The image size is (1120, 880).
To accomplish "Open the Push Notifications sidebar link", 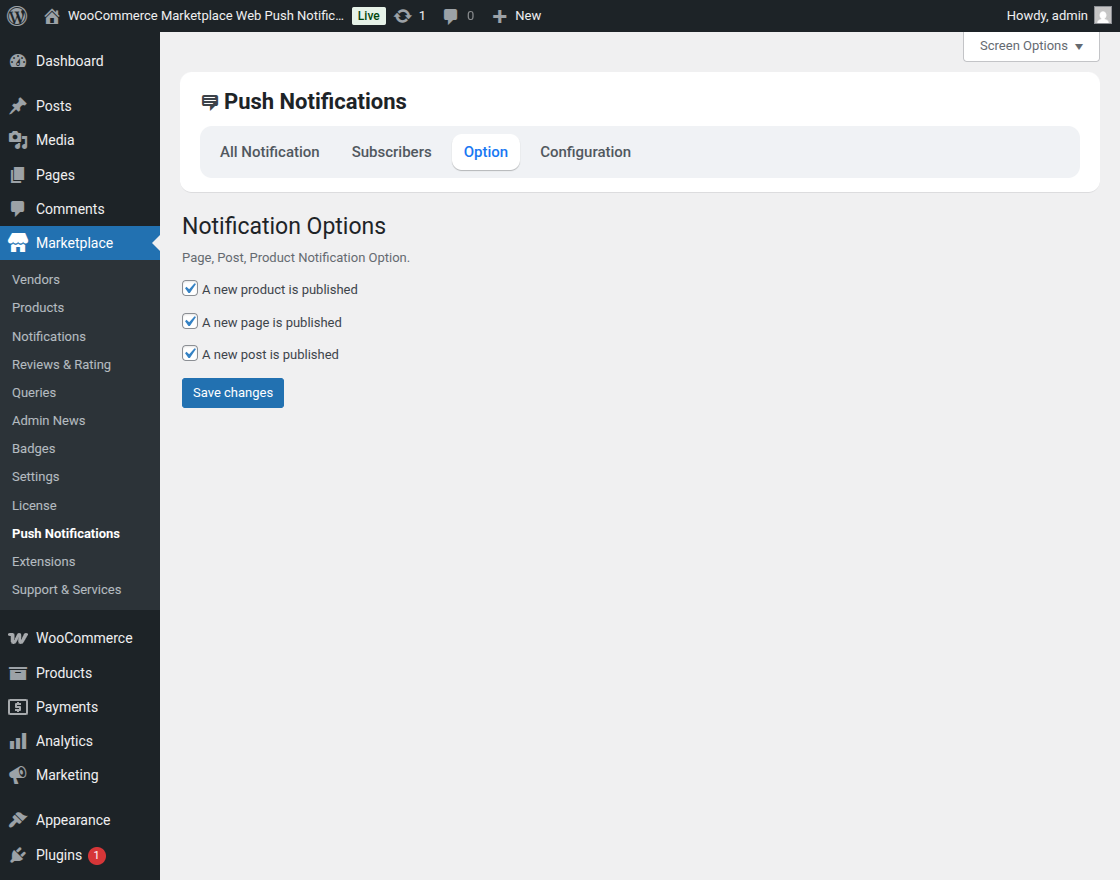I will tap(65, 533).
